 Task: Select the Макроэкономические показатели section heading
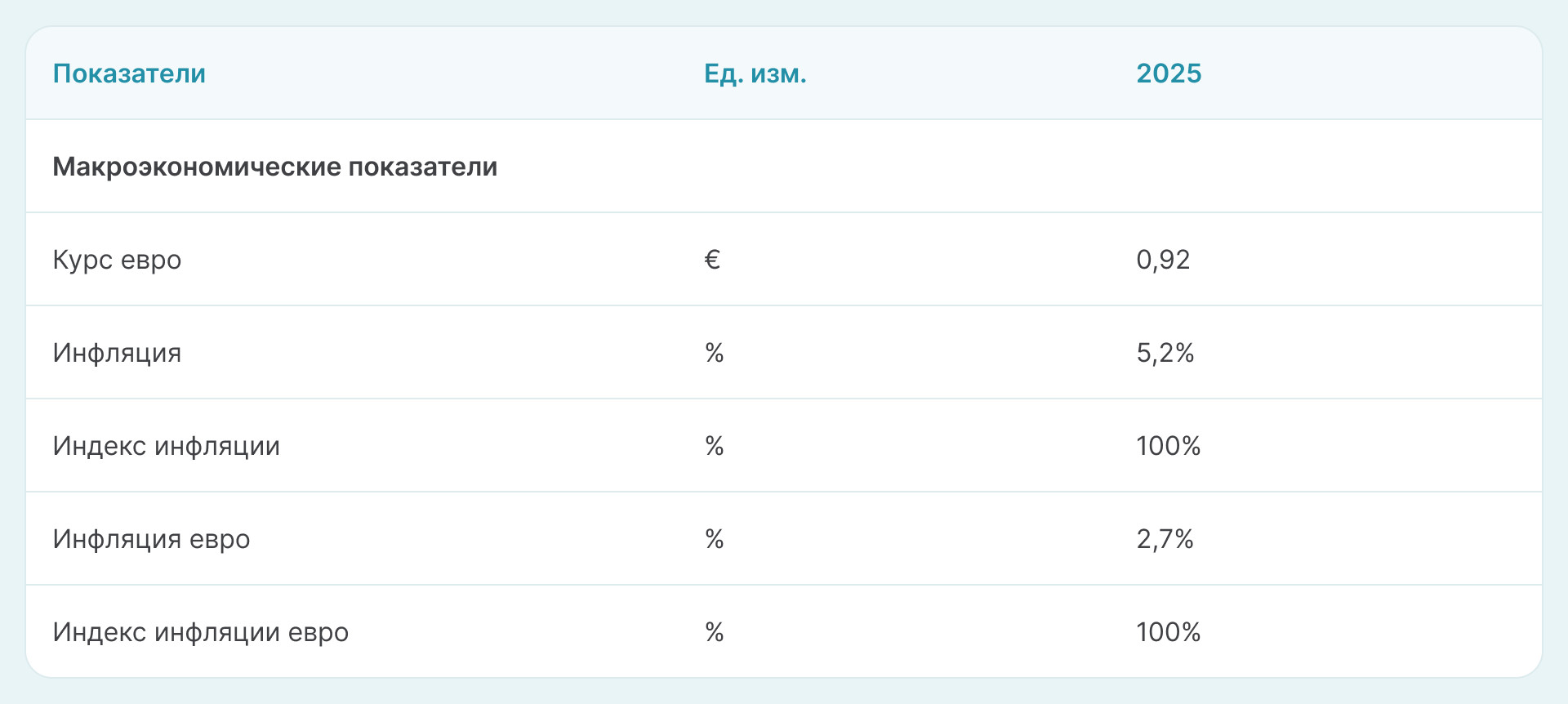coord(274,167)
